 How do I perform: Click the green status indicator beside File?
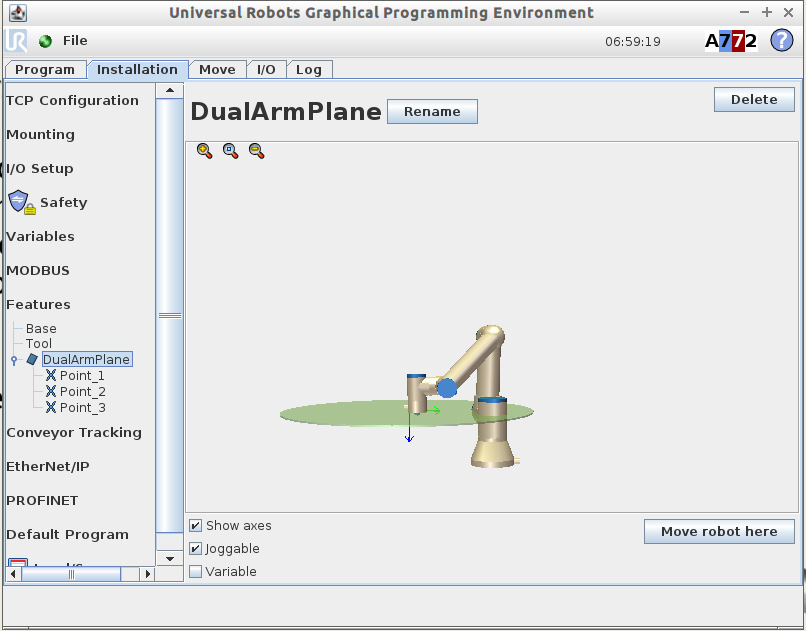point(45,41)
